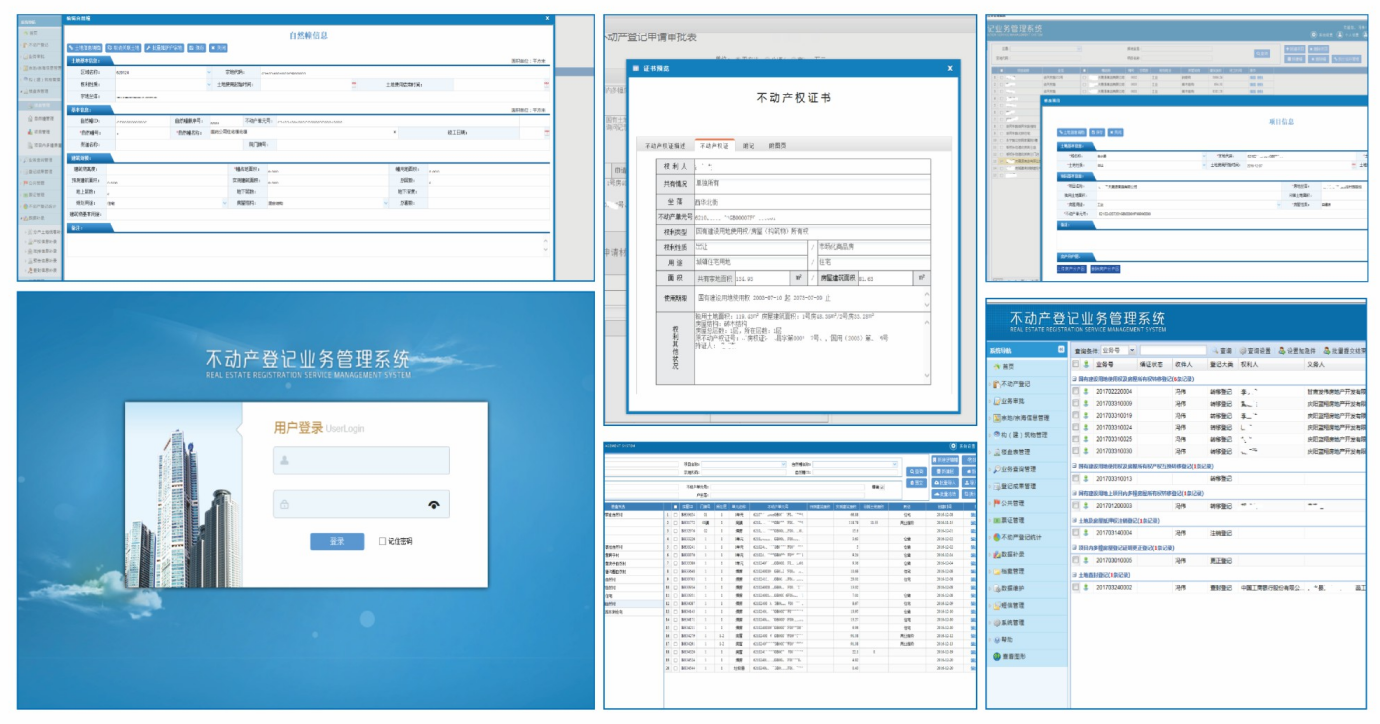The image size is (1380, 724).
Task: Switch to the 附图页 tab
Action: (x=777, y=146)
